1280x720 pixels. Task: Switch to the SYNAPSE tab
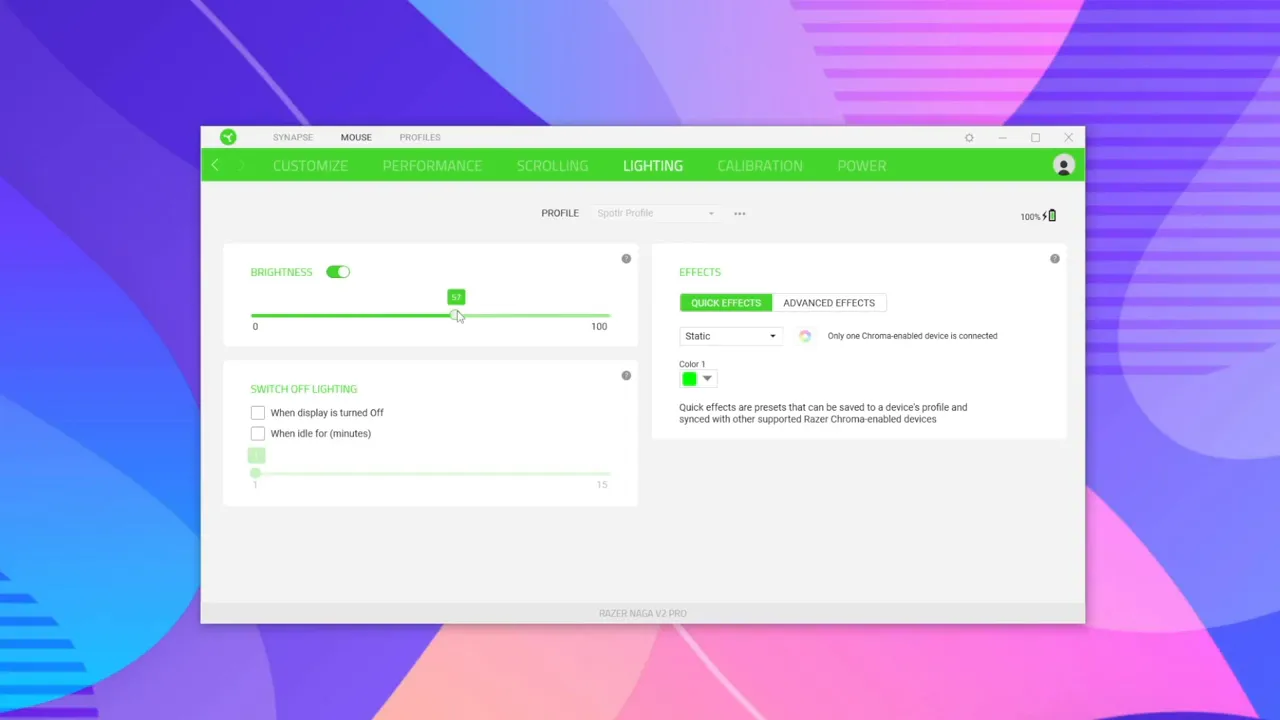(x=293, y=137)
